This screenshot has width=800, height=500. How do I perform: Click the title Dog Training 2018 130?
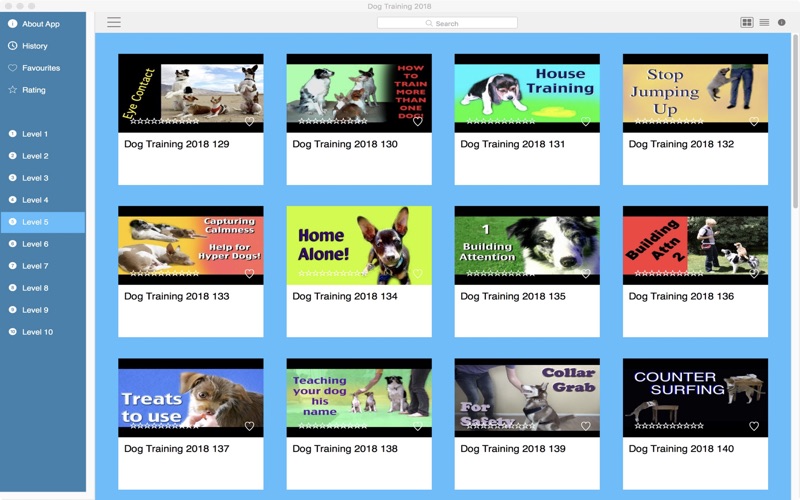click(345, 144)
